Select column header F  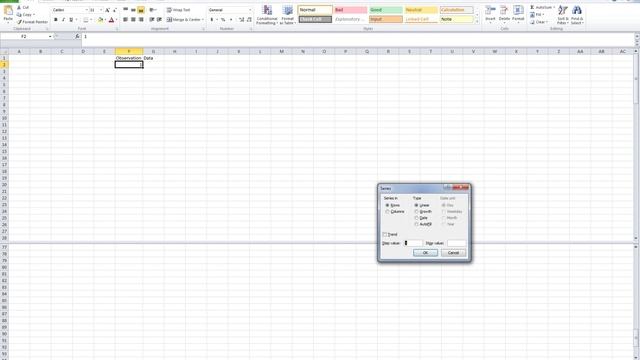129,51
